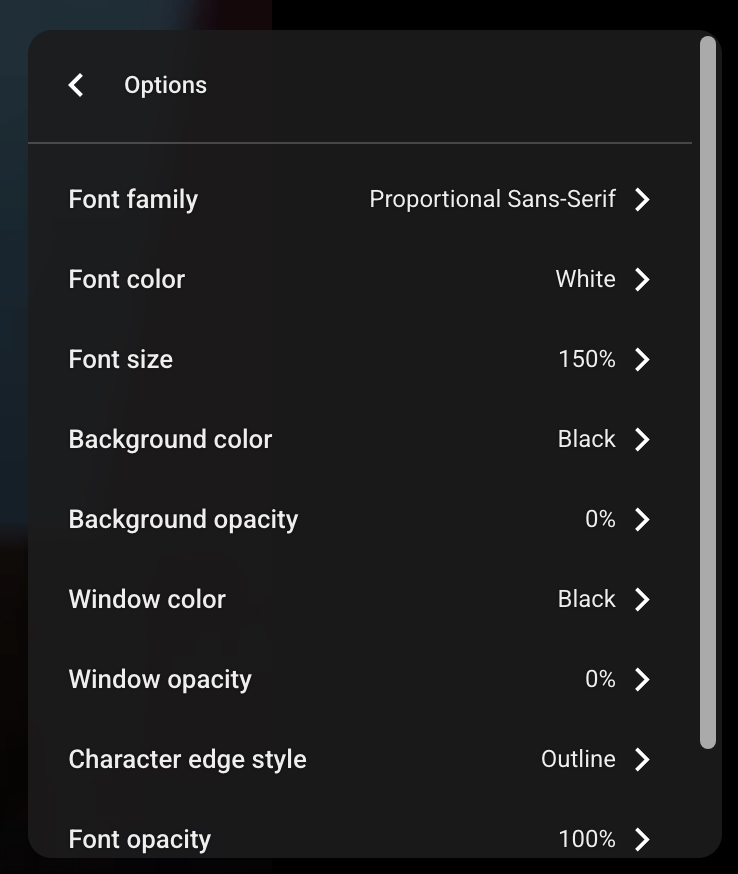Open chevron next to Proportional Sans-Serif

pyautogui.click(x=642, y=200)
